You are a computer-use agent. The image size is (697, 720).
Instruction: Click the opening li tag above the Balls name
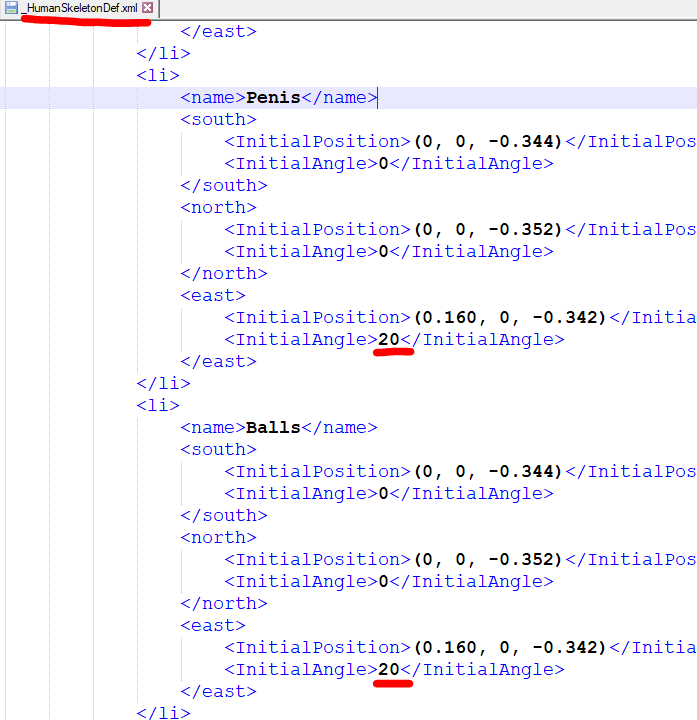click(x=158, y=406)
